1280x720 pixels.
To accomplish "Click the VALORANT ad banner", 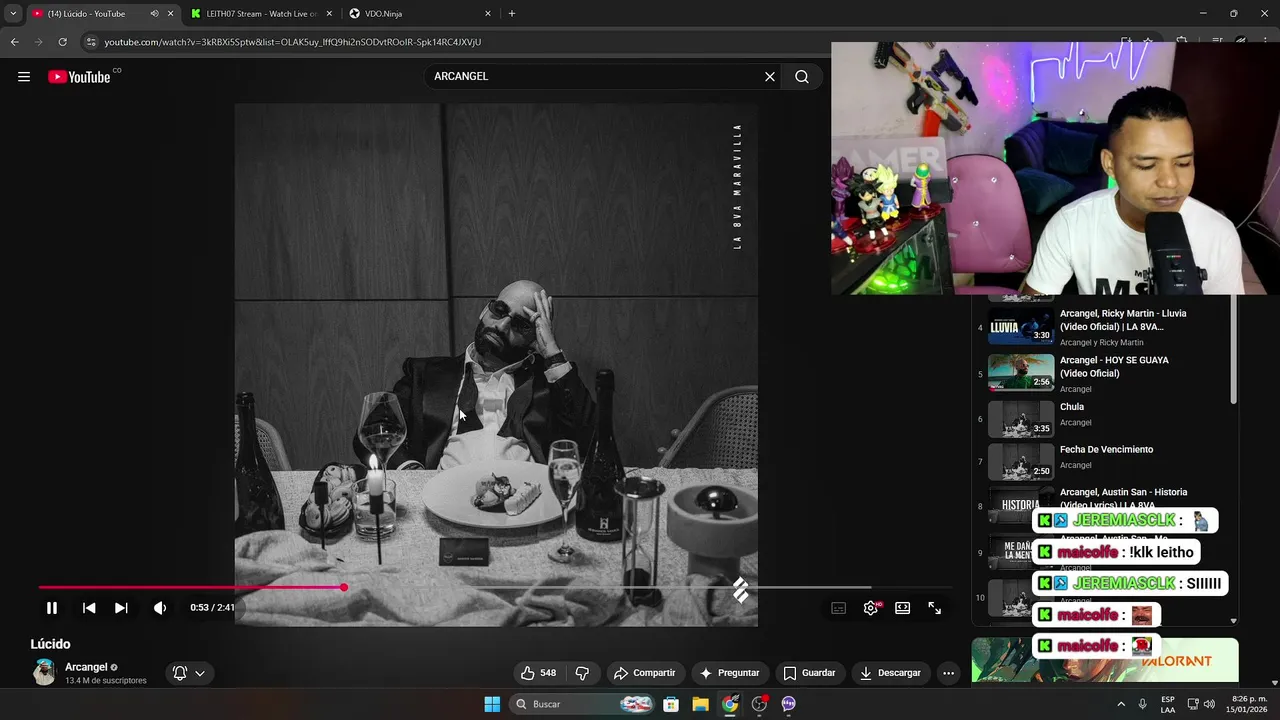I will [x=1105, y=660].
